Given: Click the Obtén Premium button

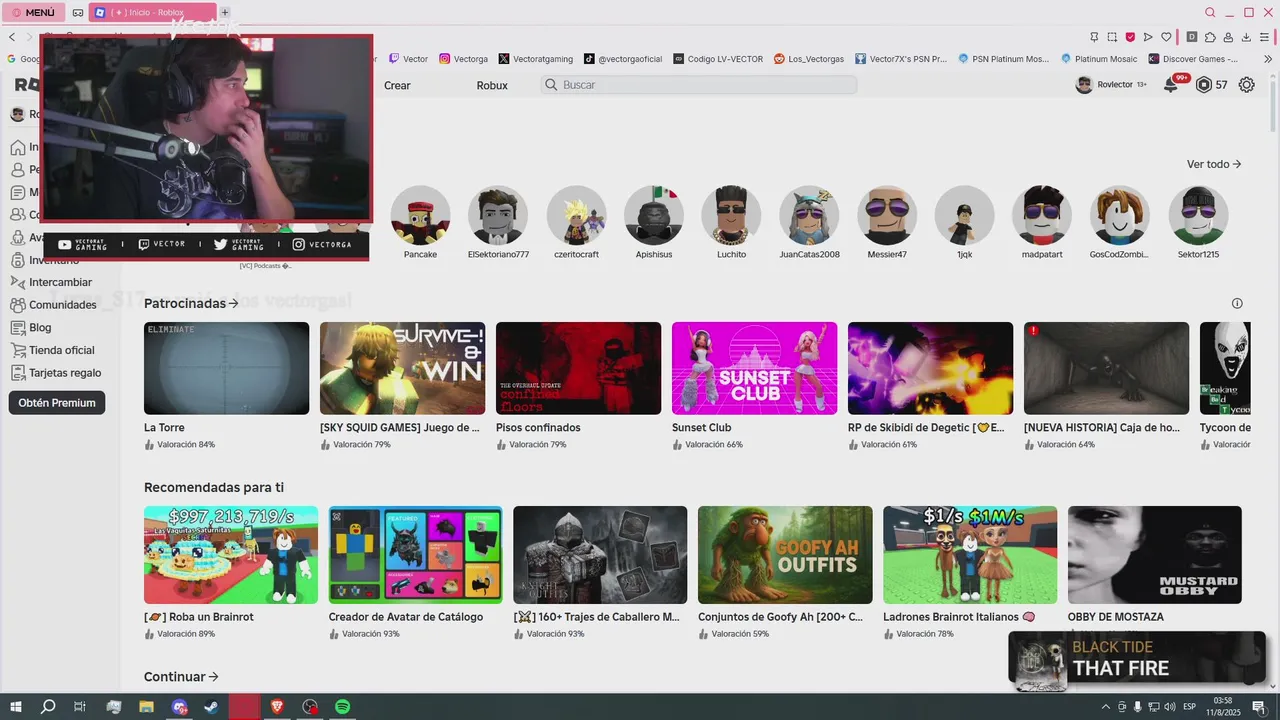Looking at the screenshot, I should [x=56, y=403].
